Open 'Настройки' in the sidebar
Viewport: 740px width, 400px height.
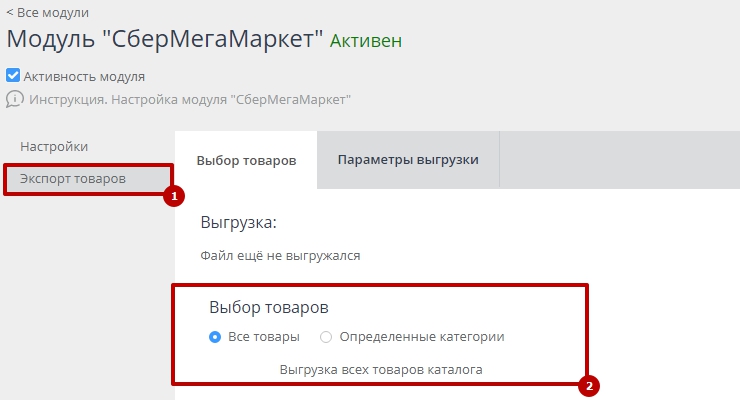pyautogui.click(x=54, y=147)
